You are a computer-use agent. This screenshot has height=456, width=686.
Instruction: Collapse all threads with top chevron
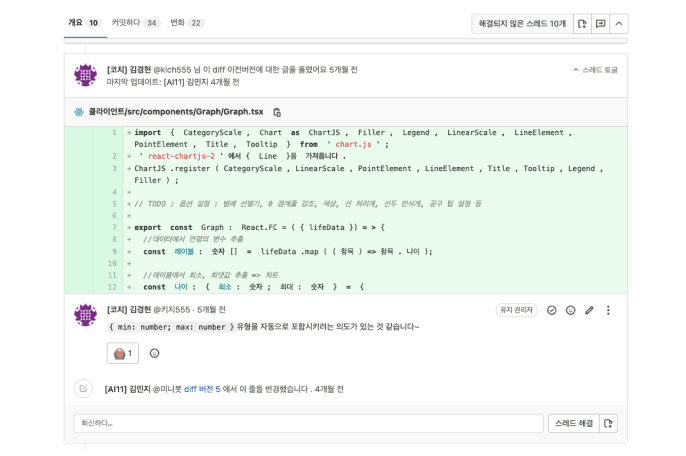[619, 23]
